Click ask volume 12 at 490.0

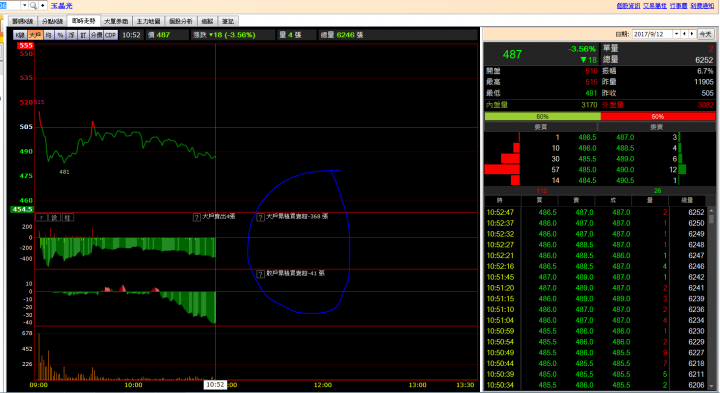(x=673, y=170)
